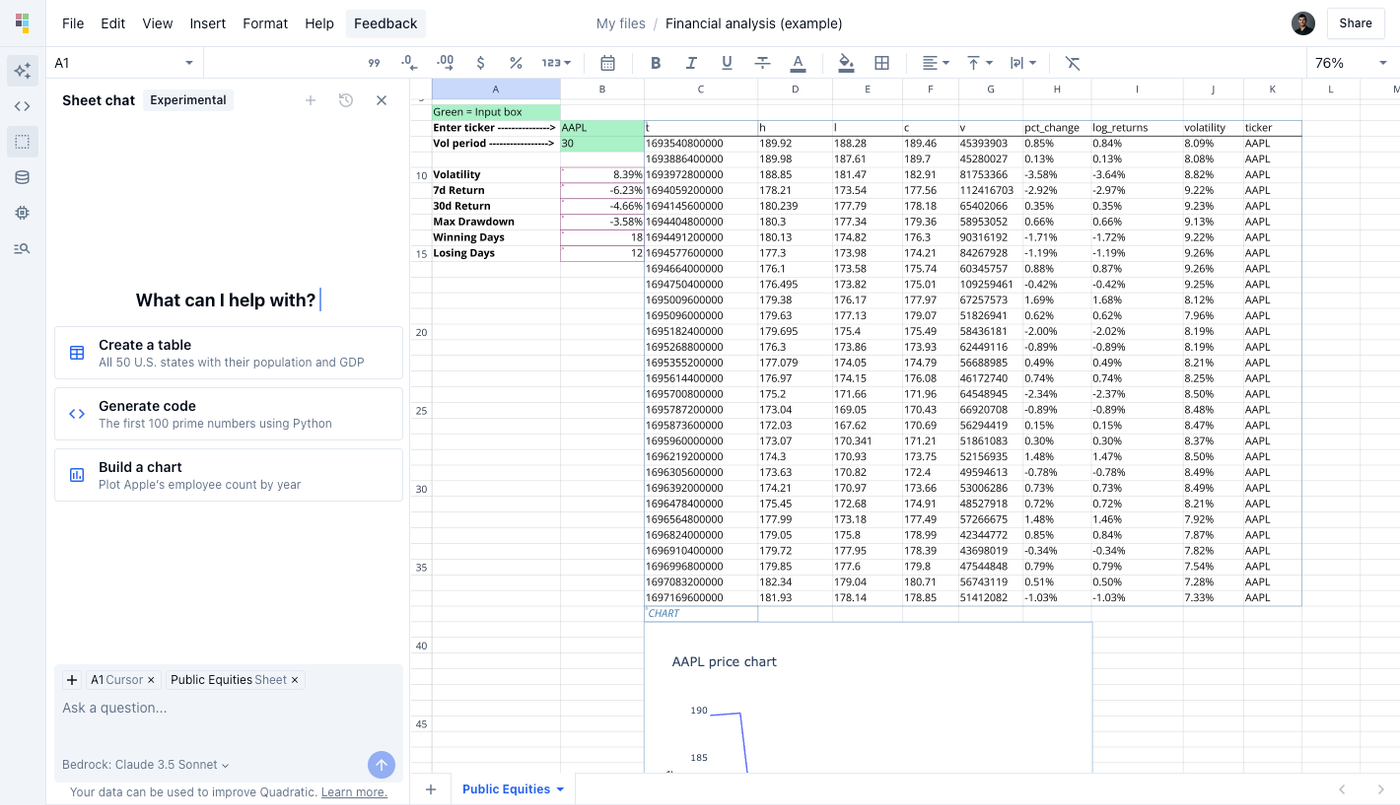
Task: Expand the 123 number format dropdown
Action: click(x=556, y=63)
